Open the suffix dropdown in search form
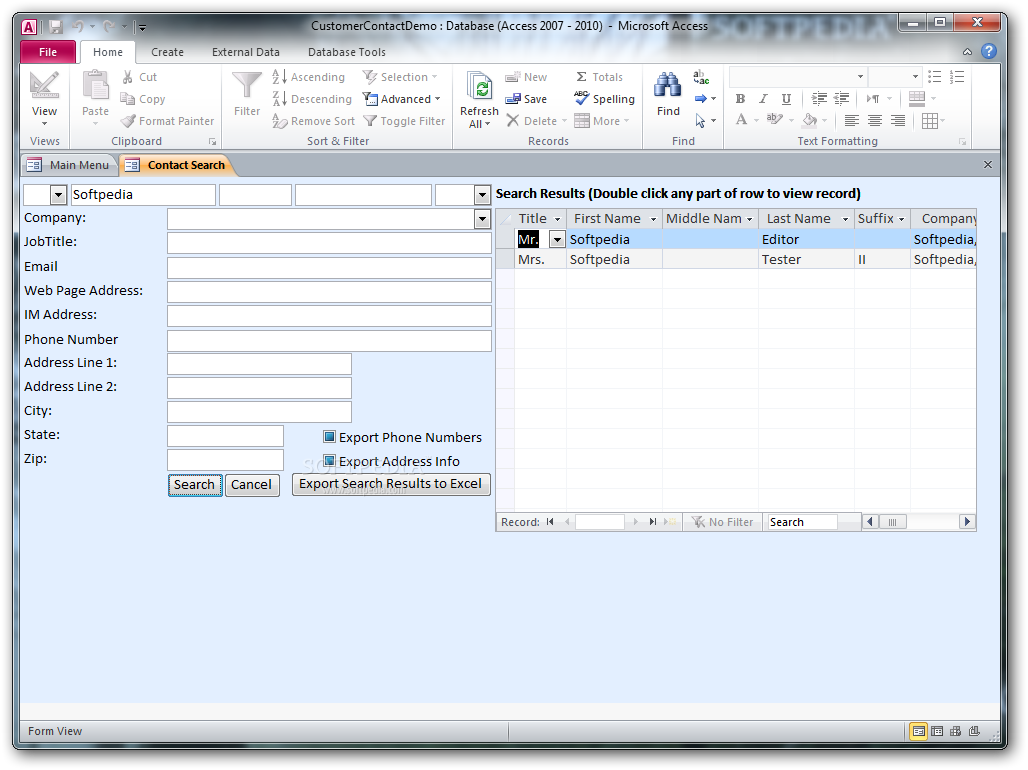This screenshot has width=1028, height=770. pyautogui.click(x=483, y=195)
